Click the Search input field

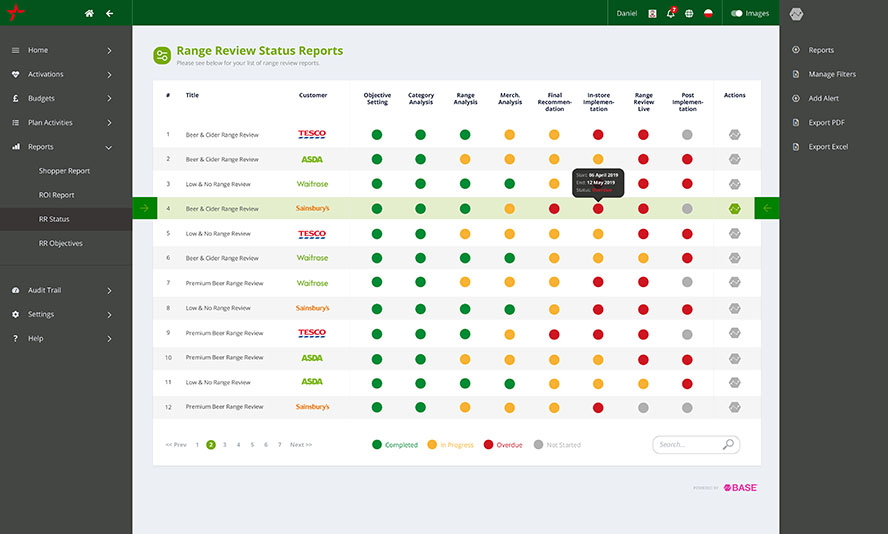click(x=686, y=445)
